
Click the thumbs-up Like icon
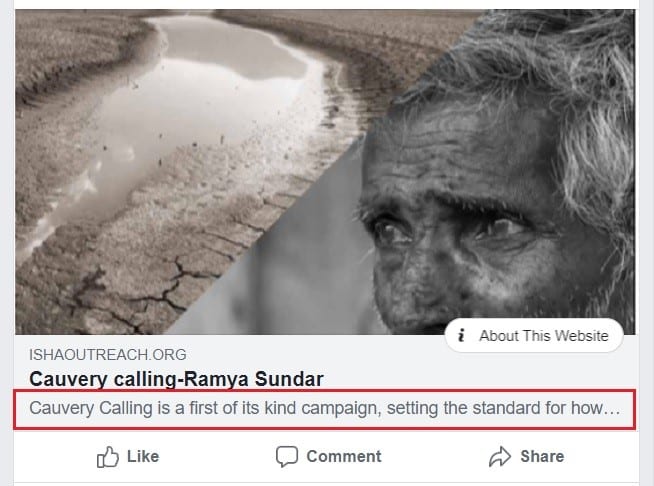(108, 457)
